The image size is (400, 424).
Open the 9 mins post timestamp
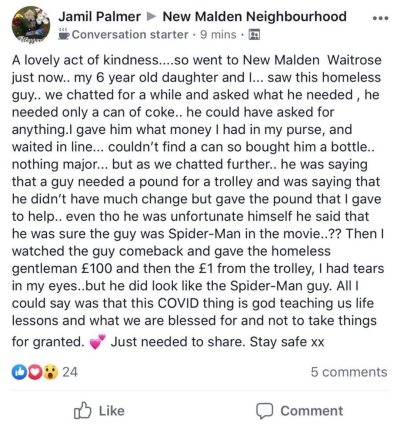pyautogui.click(x=218, y=34)
